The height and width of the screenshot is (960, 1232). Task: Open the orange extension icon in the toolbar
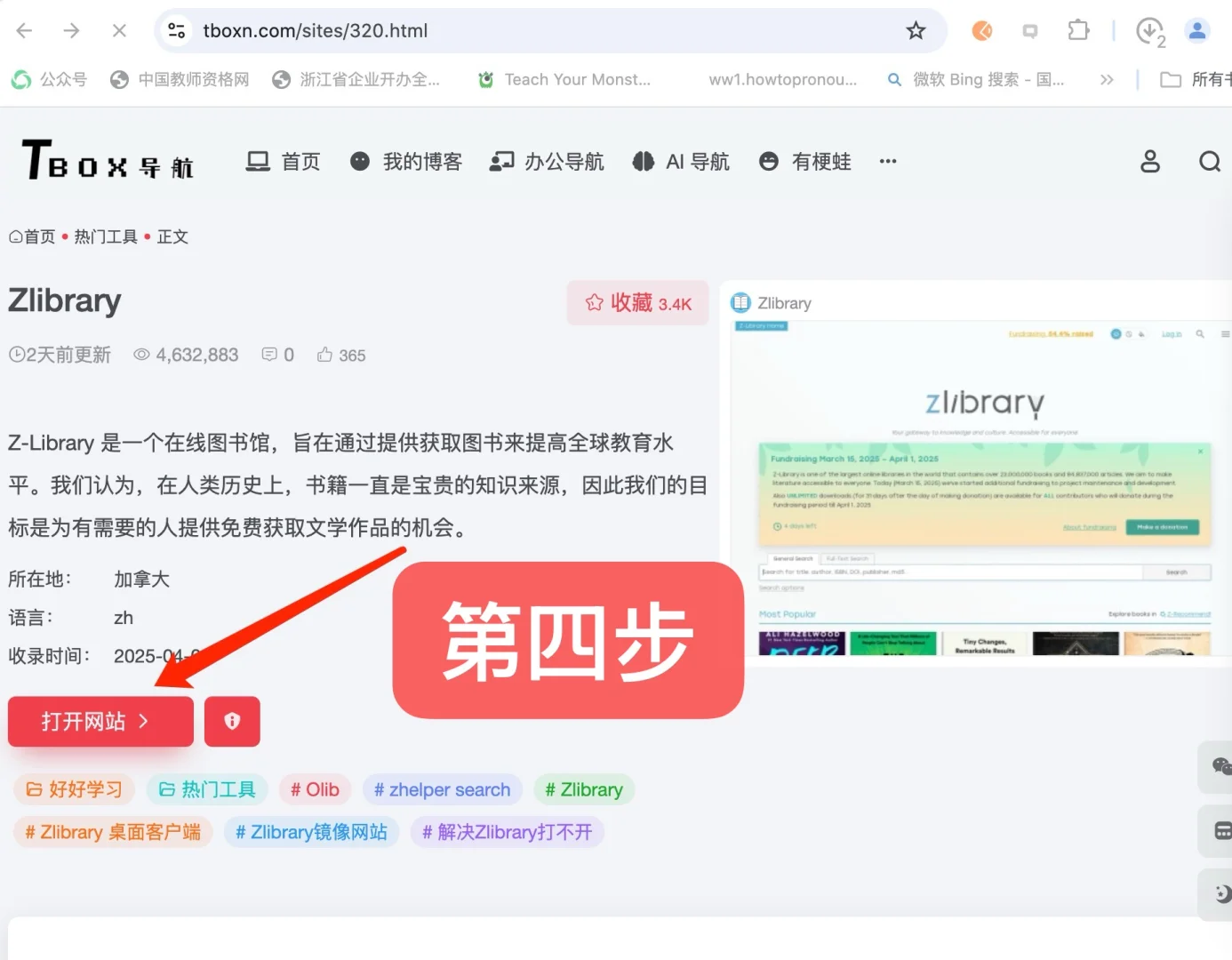click(982, 31)
